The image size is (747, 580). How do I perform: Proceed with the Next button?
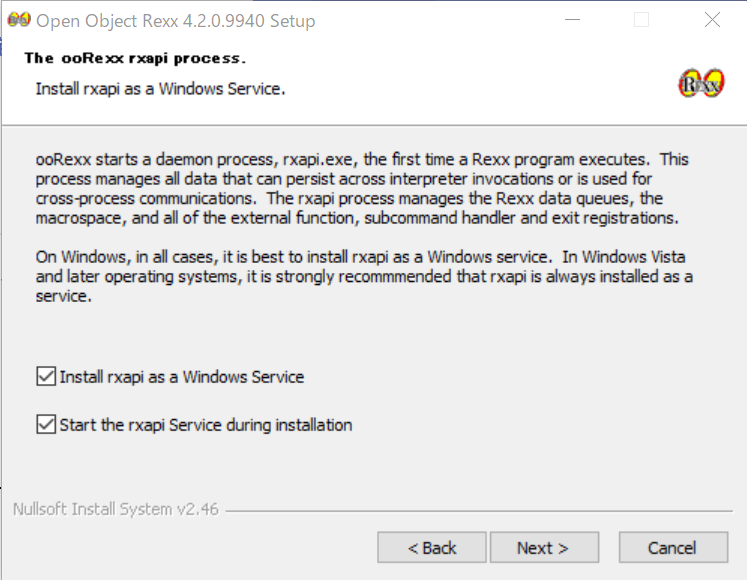[543, 547]
